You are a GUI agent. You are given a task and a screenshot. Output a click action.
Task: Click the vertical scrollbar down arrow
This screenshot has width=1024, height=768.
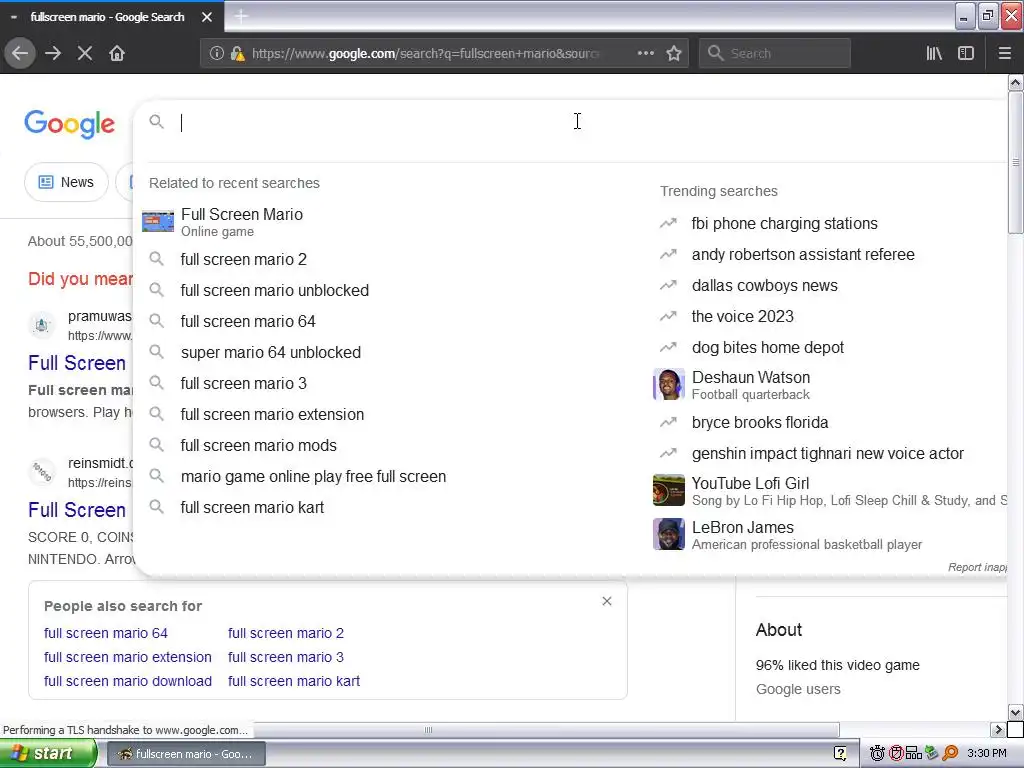click(x=1016, y=712)
